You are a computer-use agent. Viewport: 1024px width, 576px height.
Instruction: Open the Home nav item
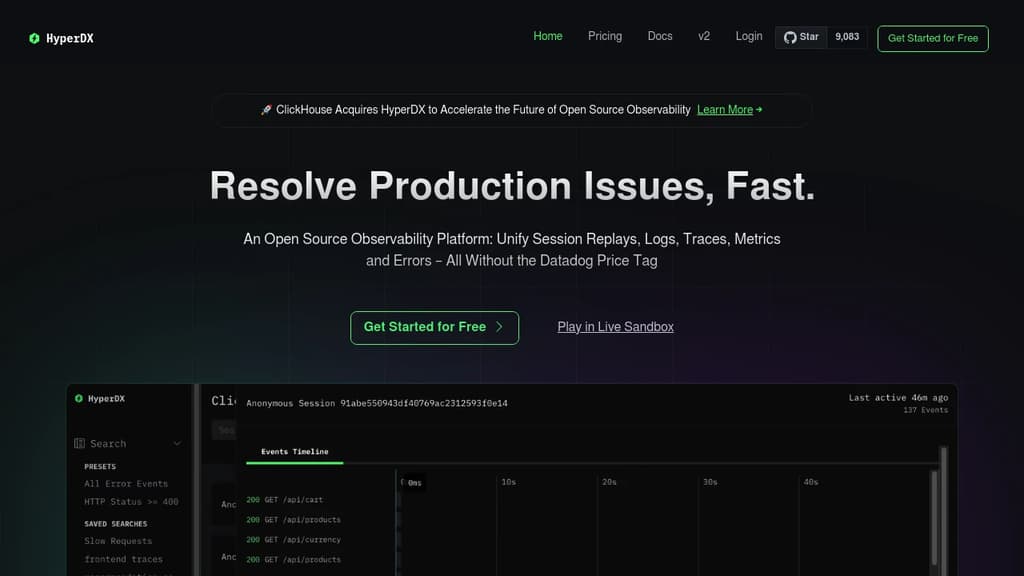tap(547, 37)
